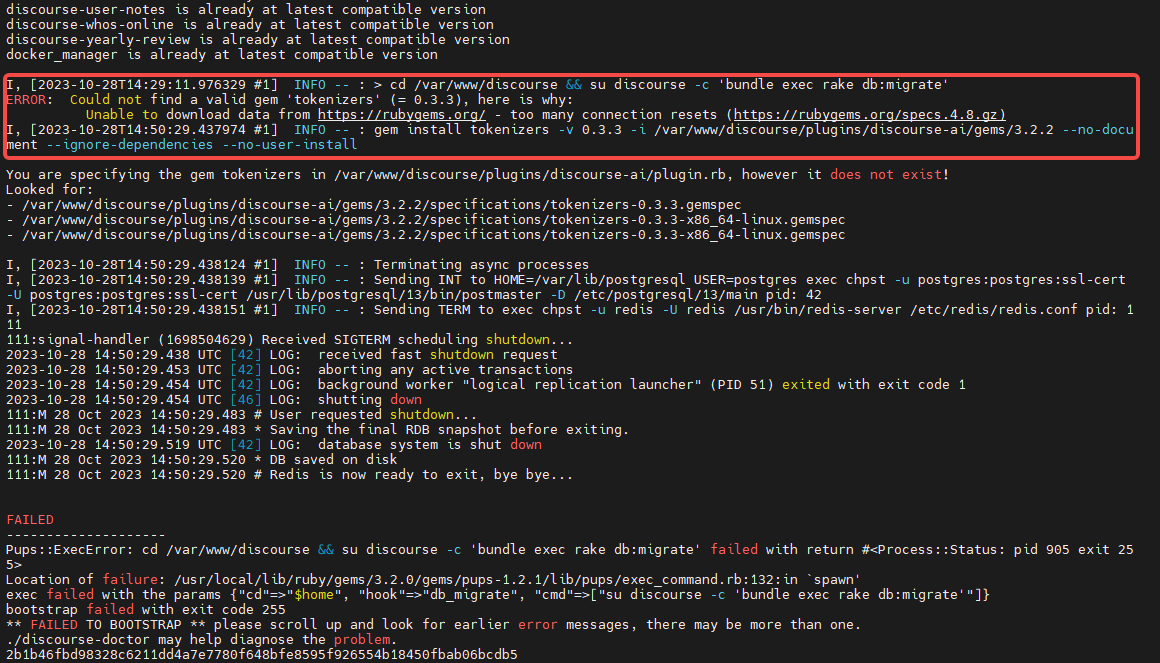The width and height of the screenshot is (1160, 663).
Task: Click the 'Pups::ExecError' error line
Action: click(570, 557)
